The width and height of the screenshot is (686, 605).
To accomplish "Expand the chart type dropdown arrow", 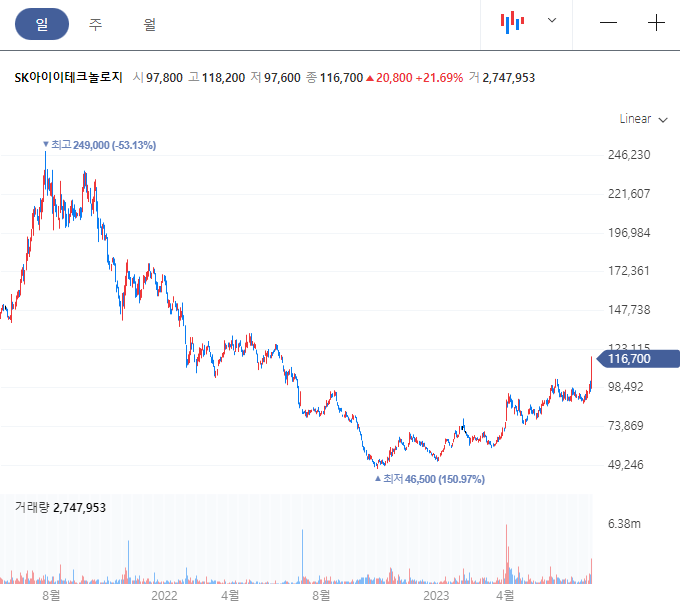I will [552, 21].
